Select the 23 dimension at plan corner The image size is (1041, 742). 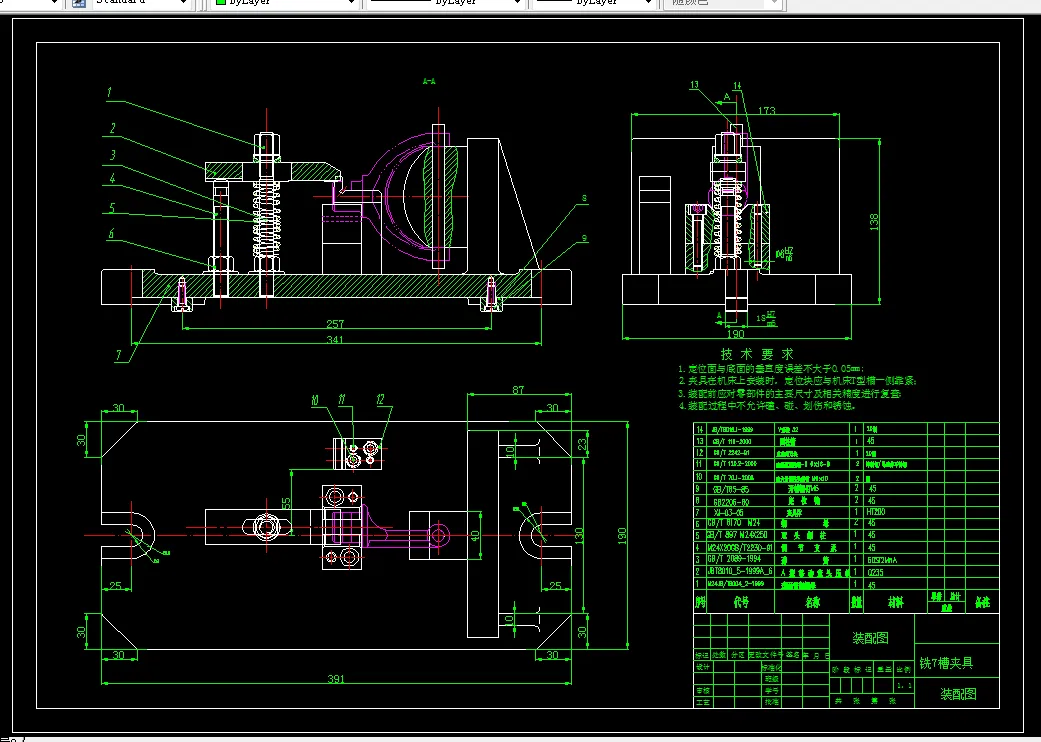pos(583,443)
